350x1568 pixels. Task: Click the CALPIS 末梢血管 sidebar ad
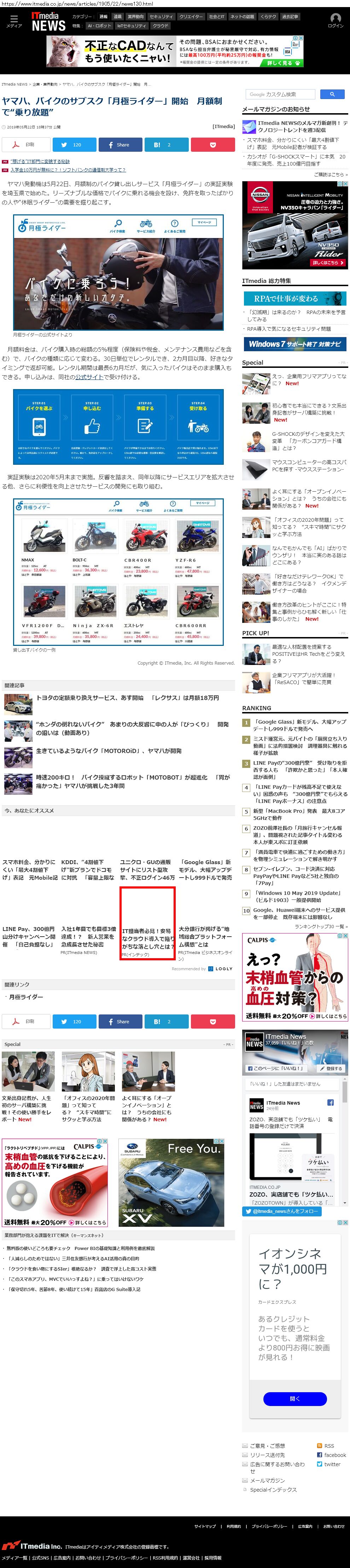[296, 977]
